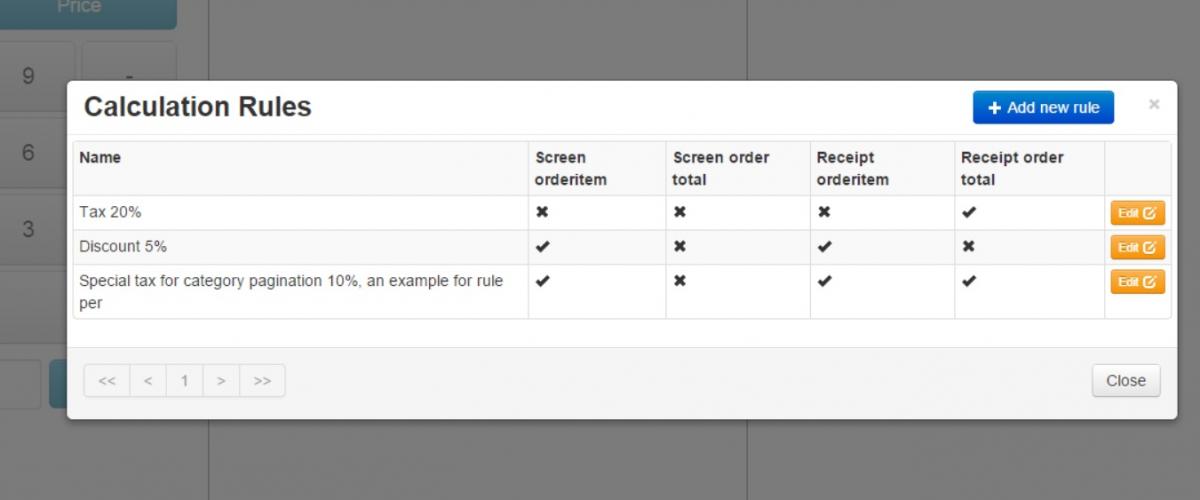Click Special tax Screen order total cross
This screenshot has width=1200, height=500.
(x=680, y=281)
